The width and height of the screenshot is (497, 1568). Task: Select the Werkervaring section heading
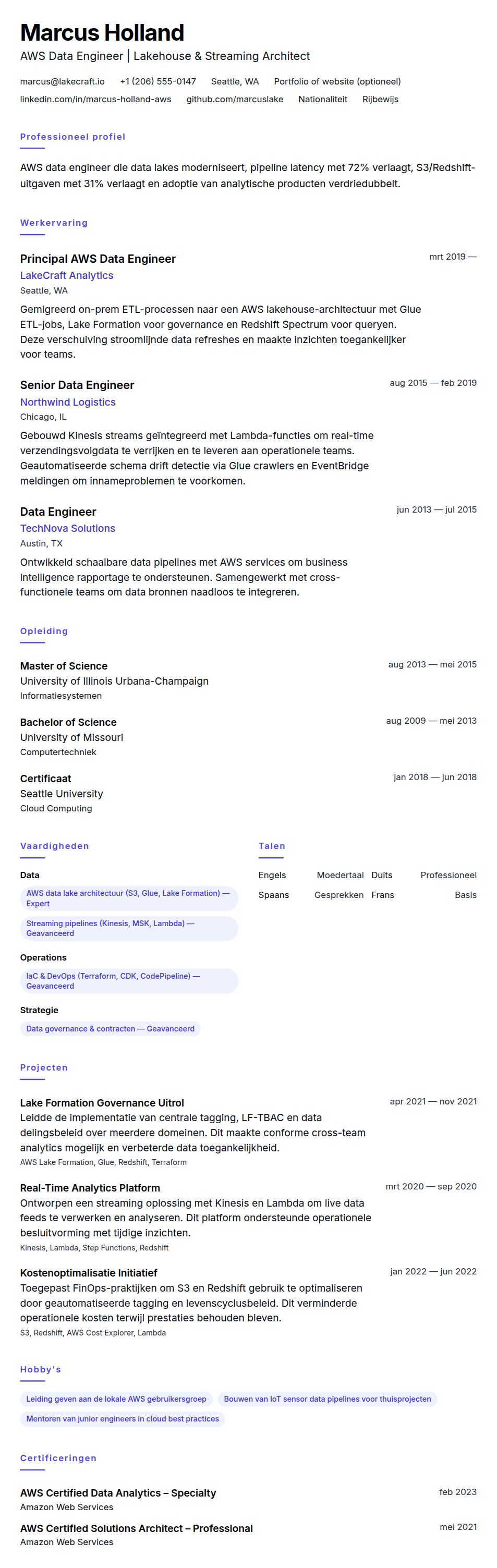(54, 222)
